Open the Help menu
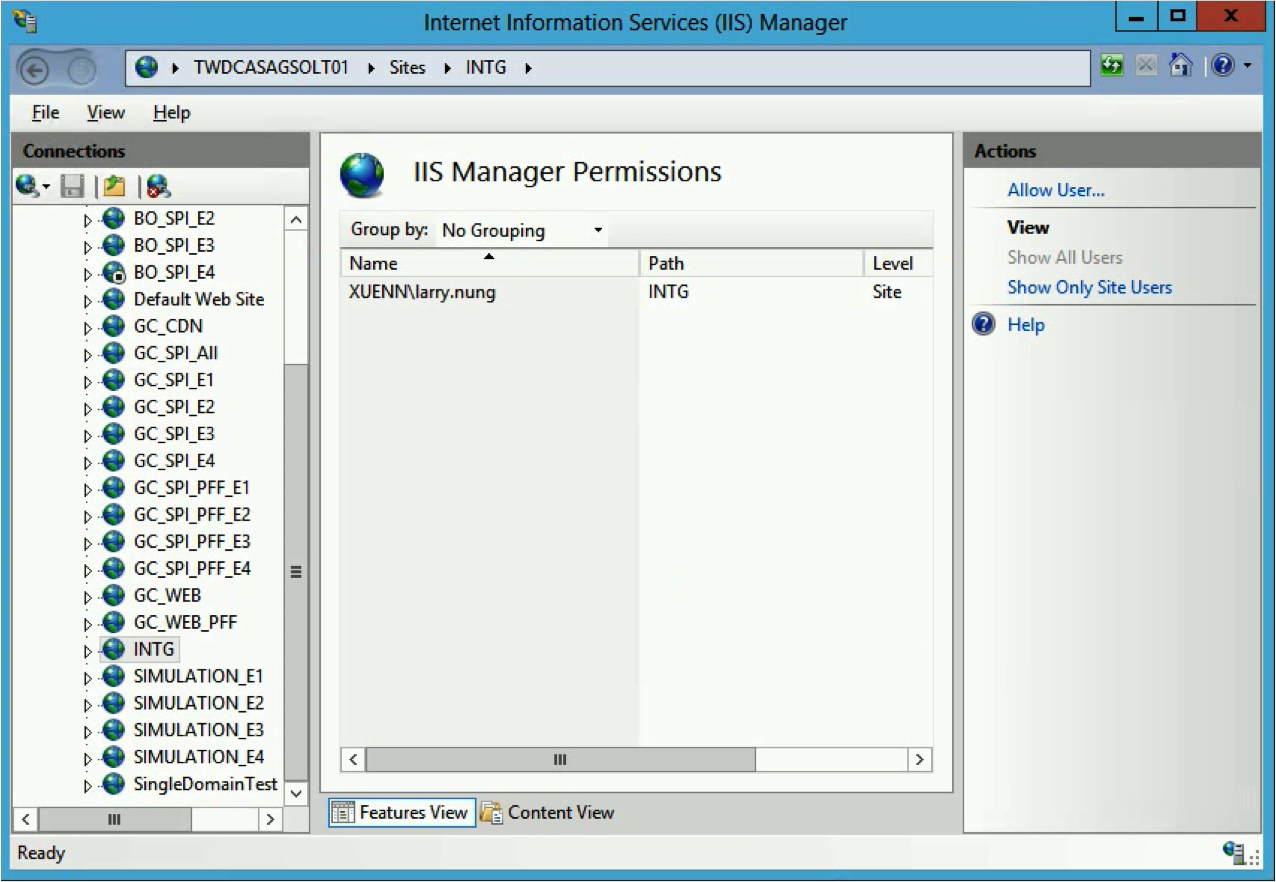This screenshot has width=1276, height=882. point(172,113)
